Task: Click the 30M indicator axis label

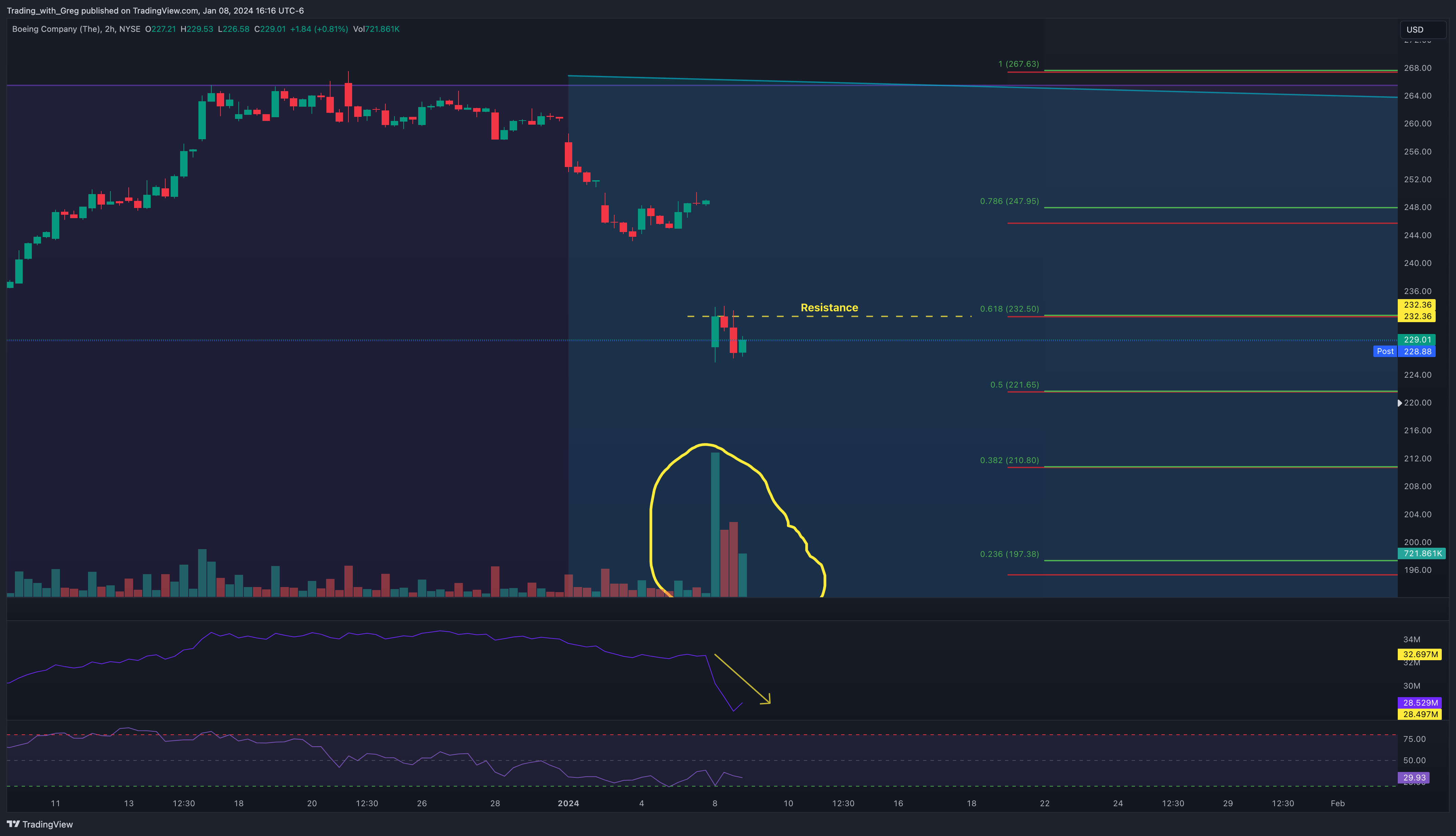Action: click(x=1411, y=686)
